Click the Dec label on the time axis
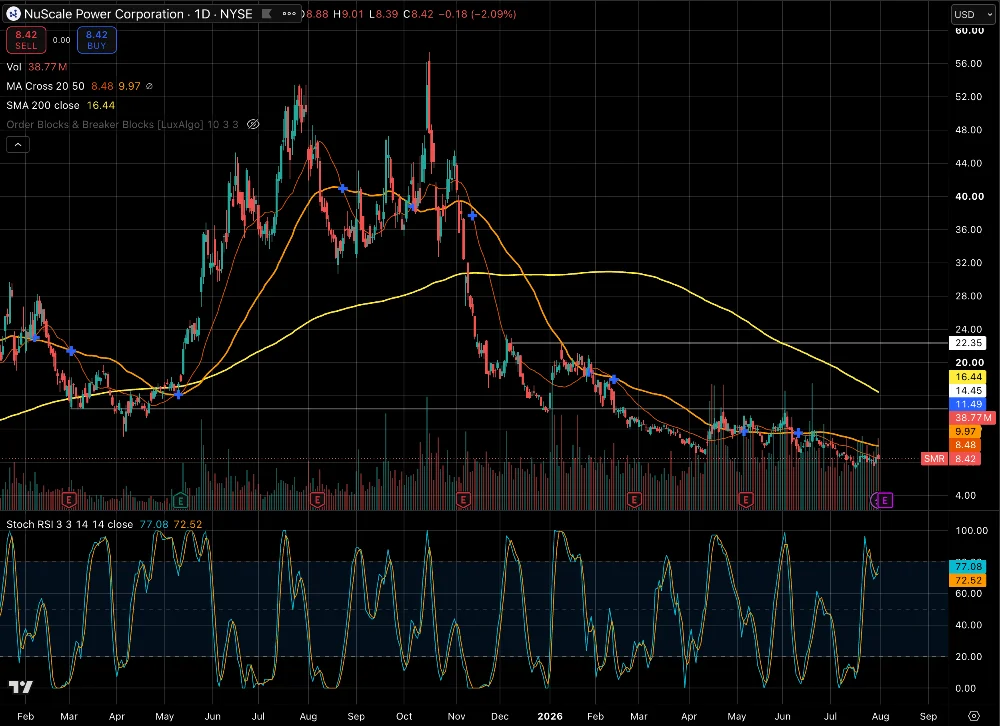Screen dimensions: 1000x726 [499, 716]
